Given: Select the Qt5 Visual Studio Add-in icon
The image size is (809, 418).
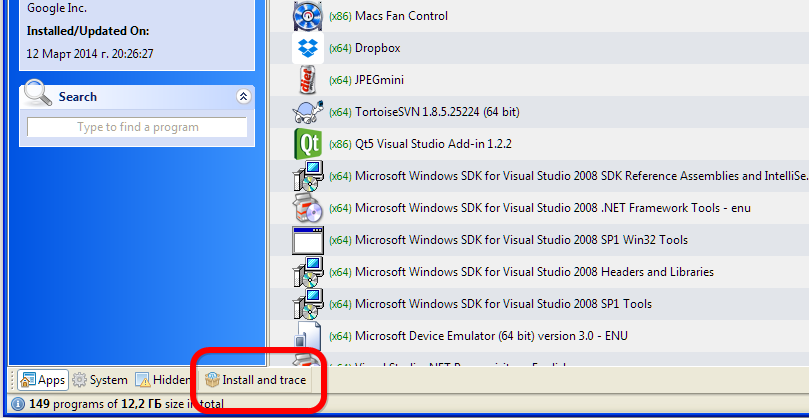Looking at the screenshot, I should click(308, 144).
